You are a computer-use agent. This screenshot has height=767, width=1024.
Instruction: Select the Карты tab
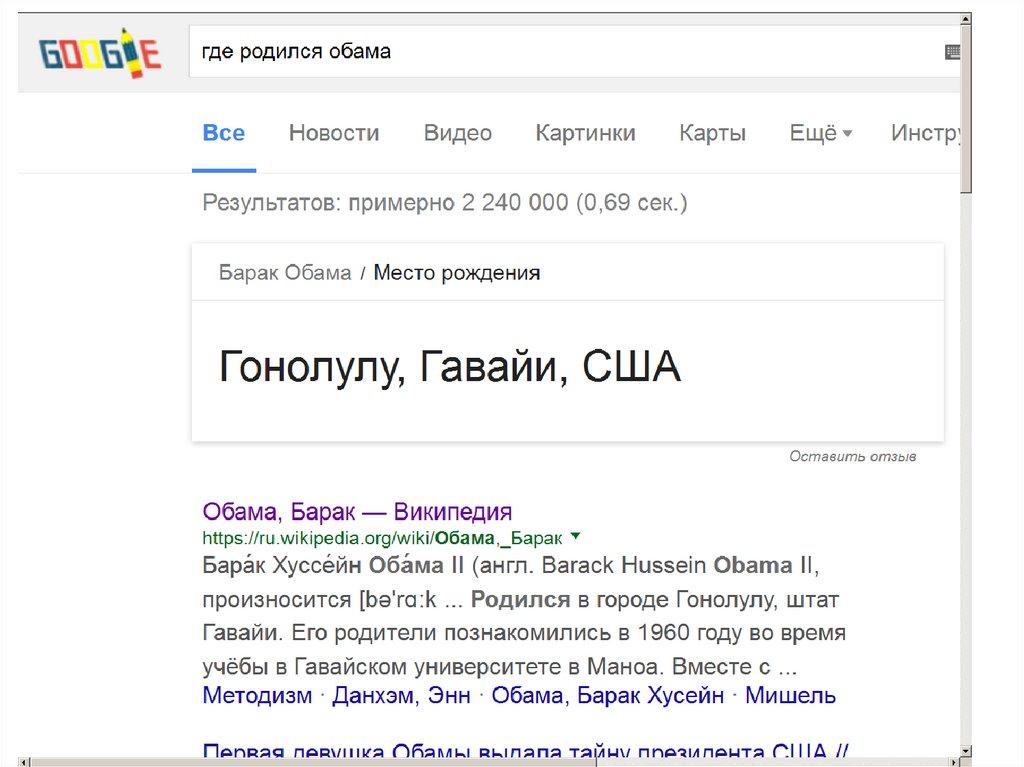tap(712, 133)
